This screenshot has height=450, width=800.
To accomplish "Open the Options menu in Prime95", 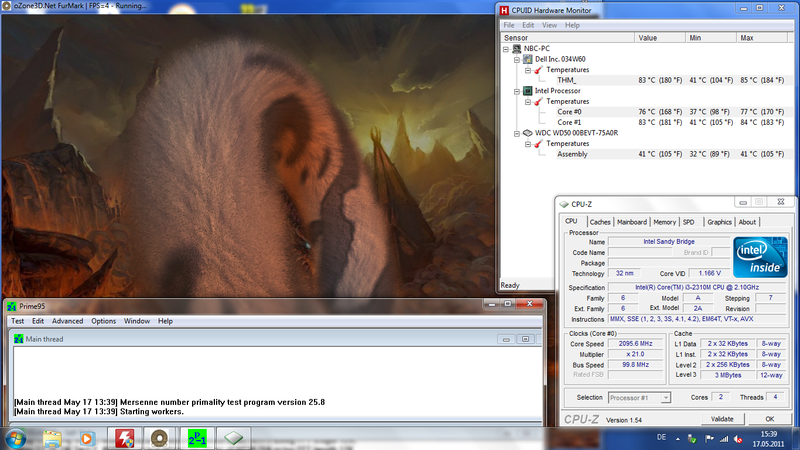I will (x=104, y=321).
